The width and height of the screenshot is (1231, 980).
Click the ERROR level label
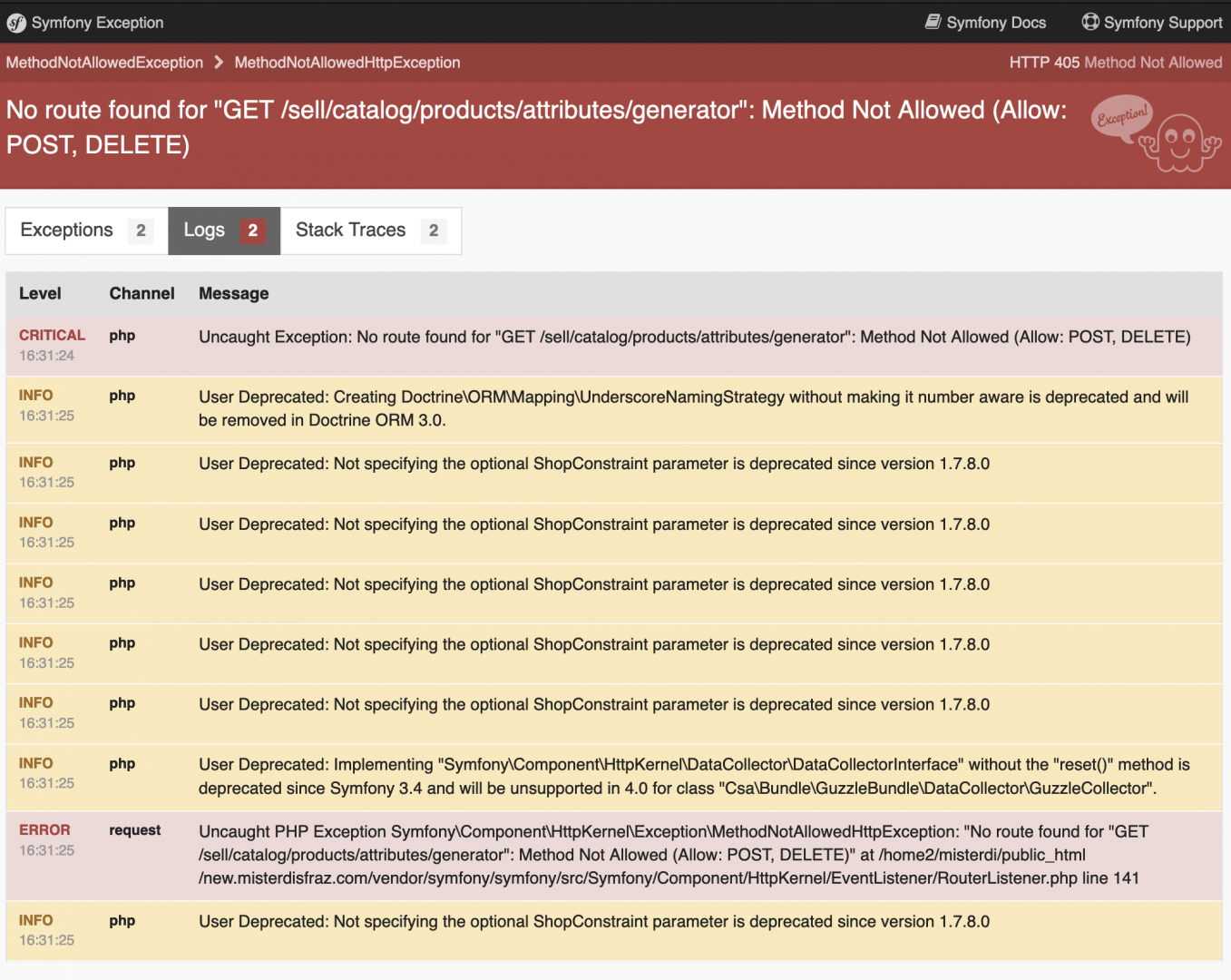[44, 829]
